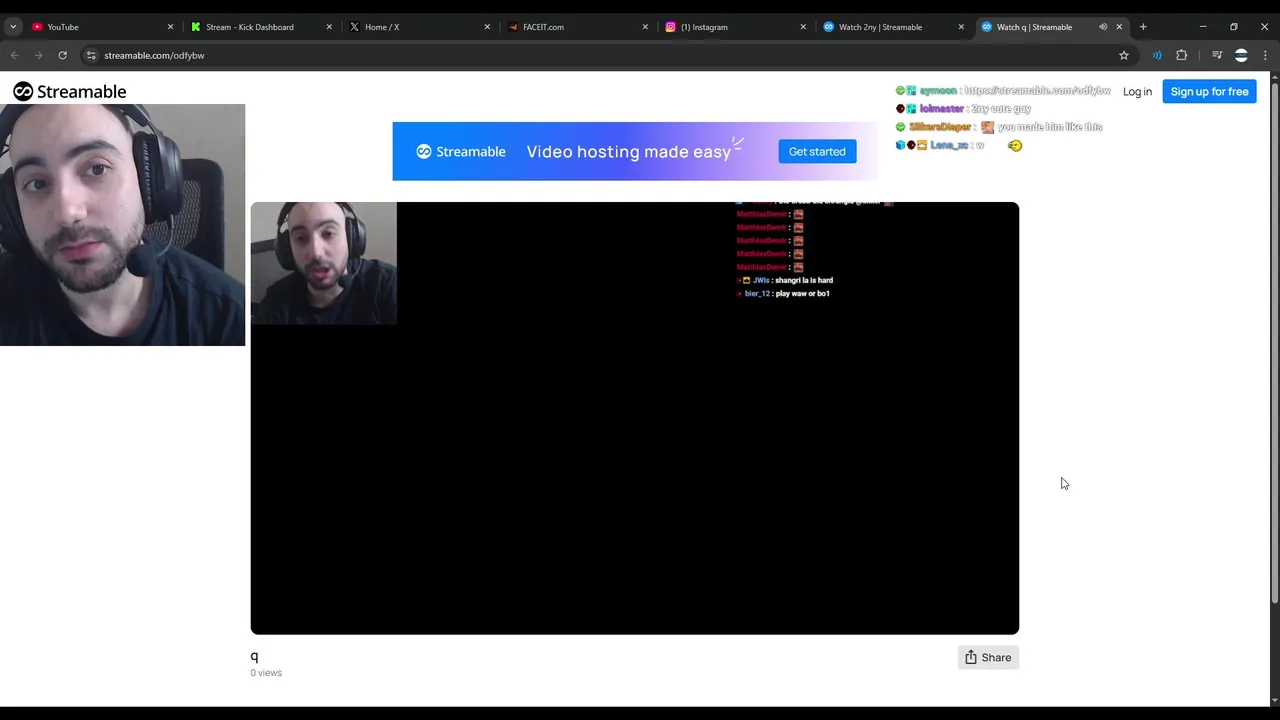Close the FACEIT.com tab
The height and width of the screenshot is (720, 1280).
(645, 27)
